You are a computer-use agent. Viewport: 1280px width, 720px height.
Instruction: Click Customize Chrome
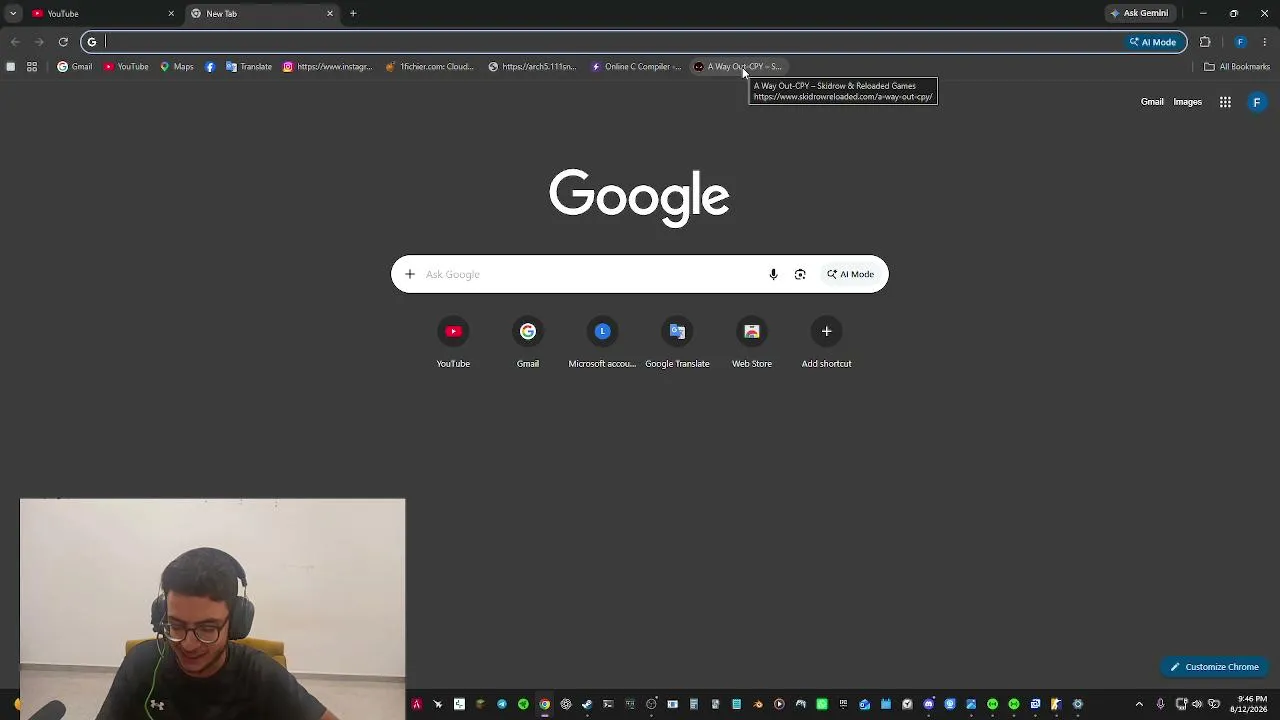pyautogui.click(x=1215, y=667)
